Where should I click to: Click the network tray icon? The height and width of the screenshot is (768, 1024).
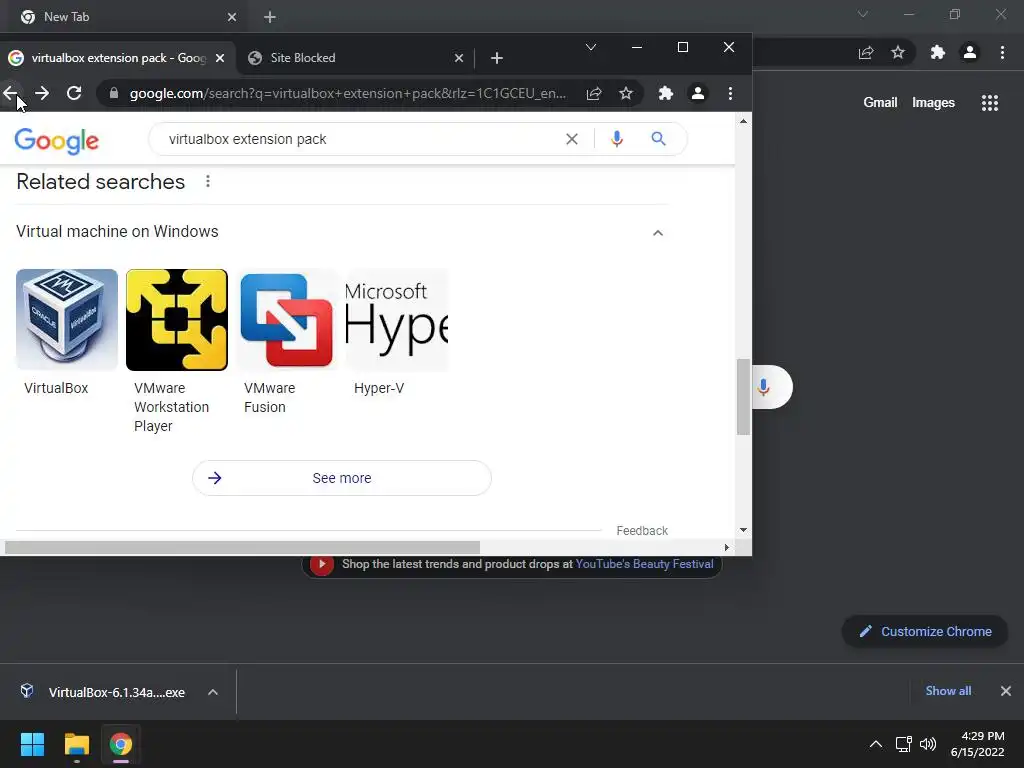[903, 744]
